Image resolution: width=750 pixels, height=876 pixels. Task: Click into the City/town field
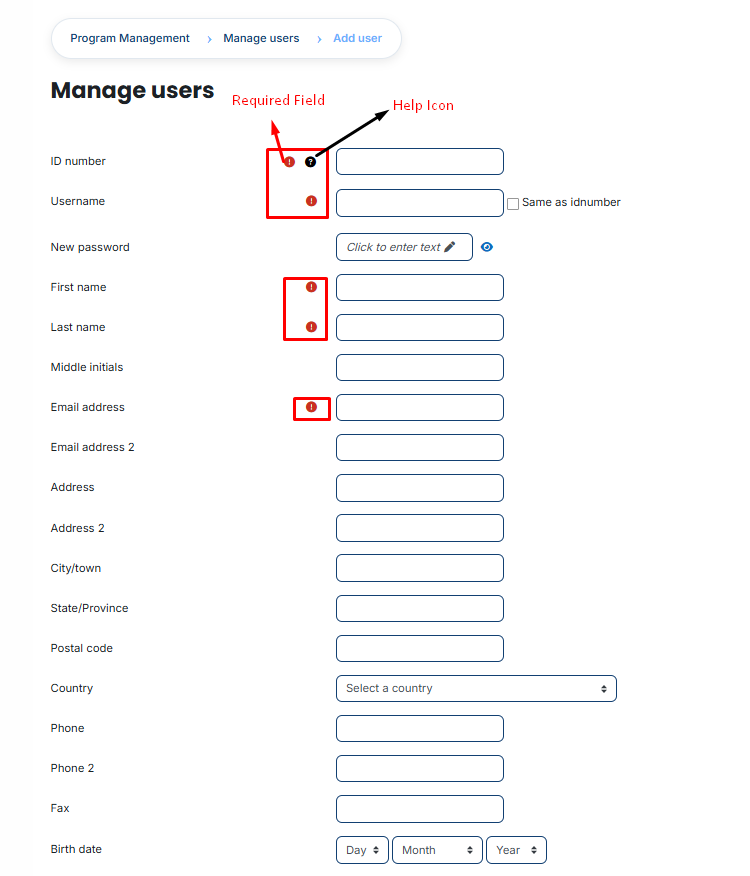tap(420, 568)
